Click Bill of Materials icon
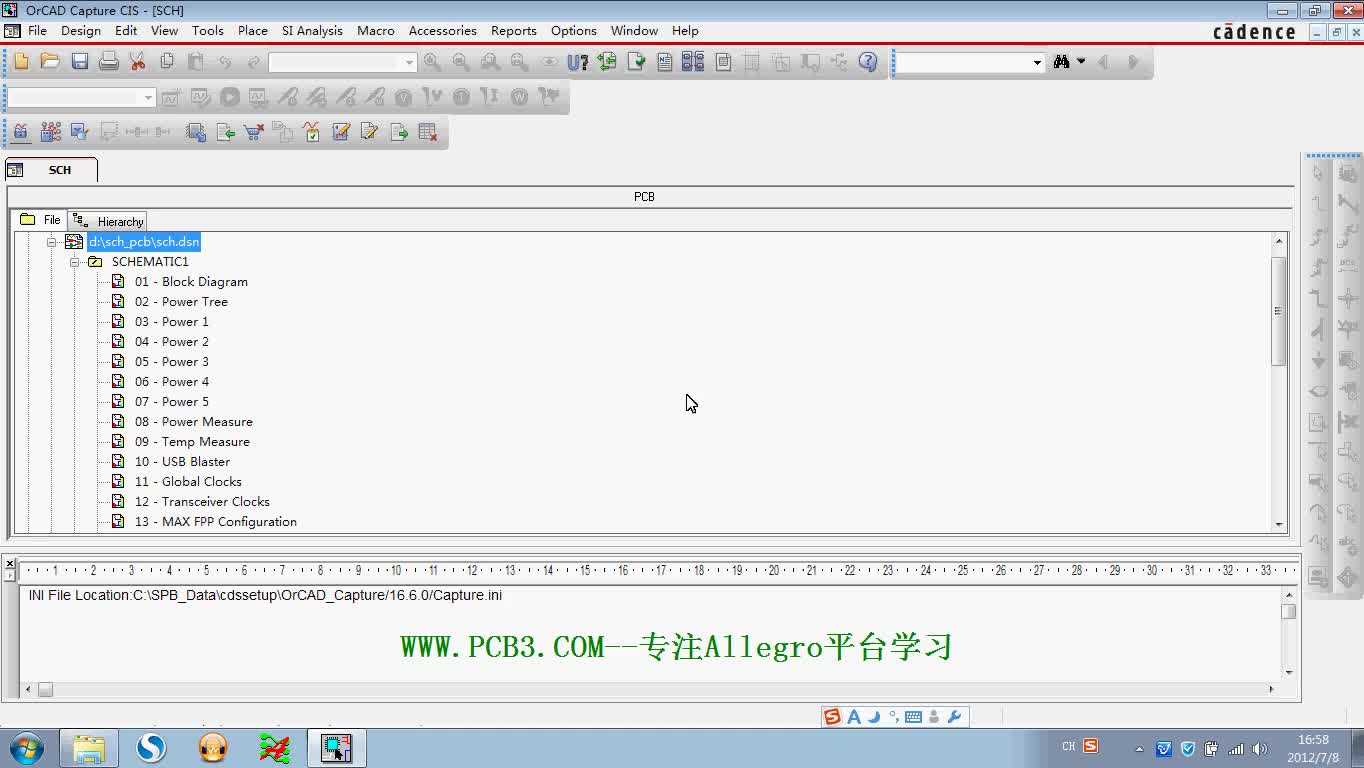 pos(723,62)
